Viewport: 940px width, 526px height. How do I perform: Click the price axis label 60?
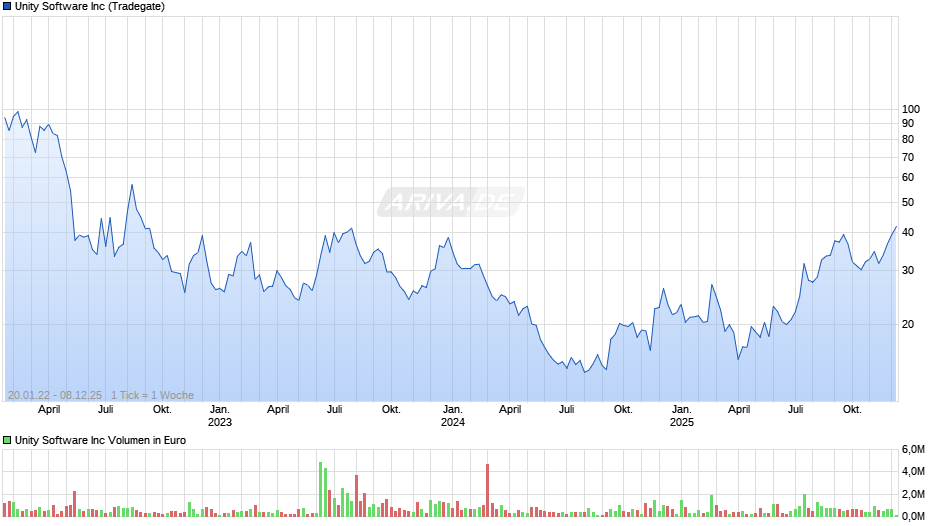(x=908, y=178)
